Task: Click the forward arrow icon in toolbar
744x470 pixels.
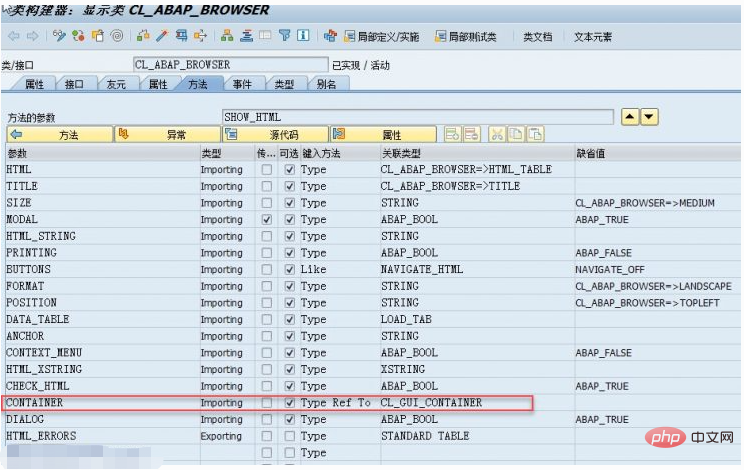Action: pyautogui.click(x=32, y=36)
